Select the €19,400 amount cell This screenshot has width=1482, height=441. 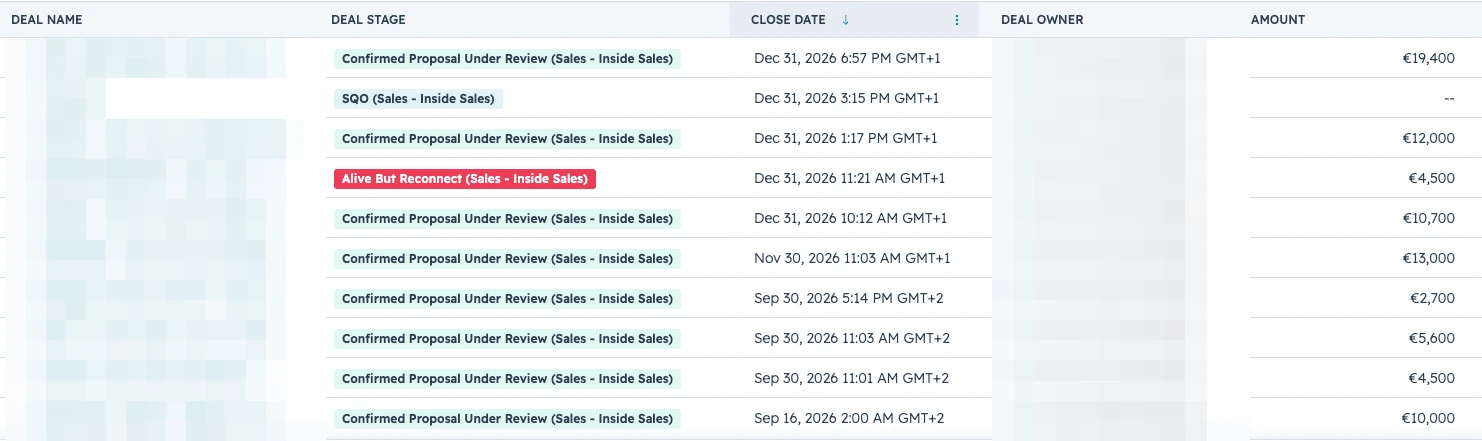coord(1428,59)
